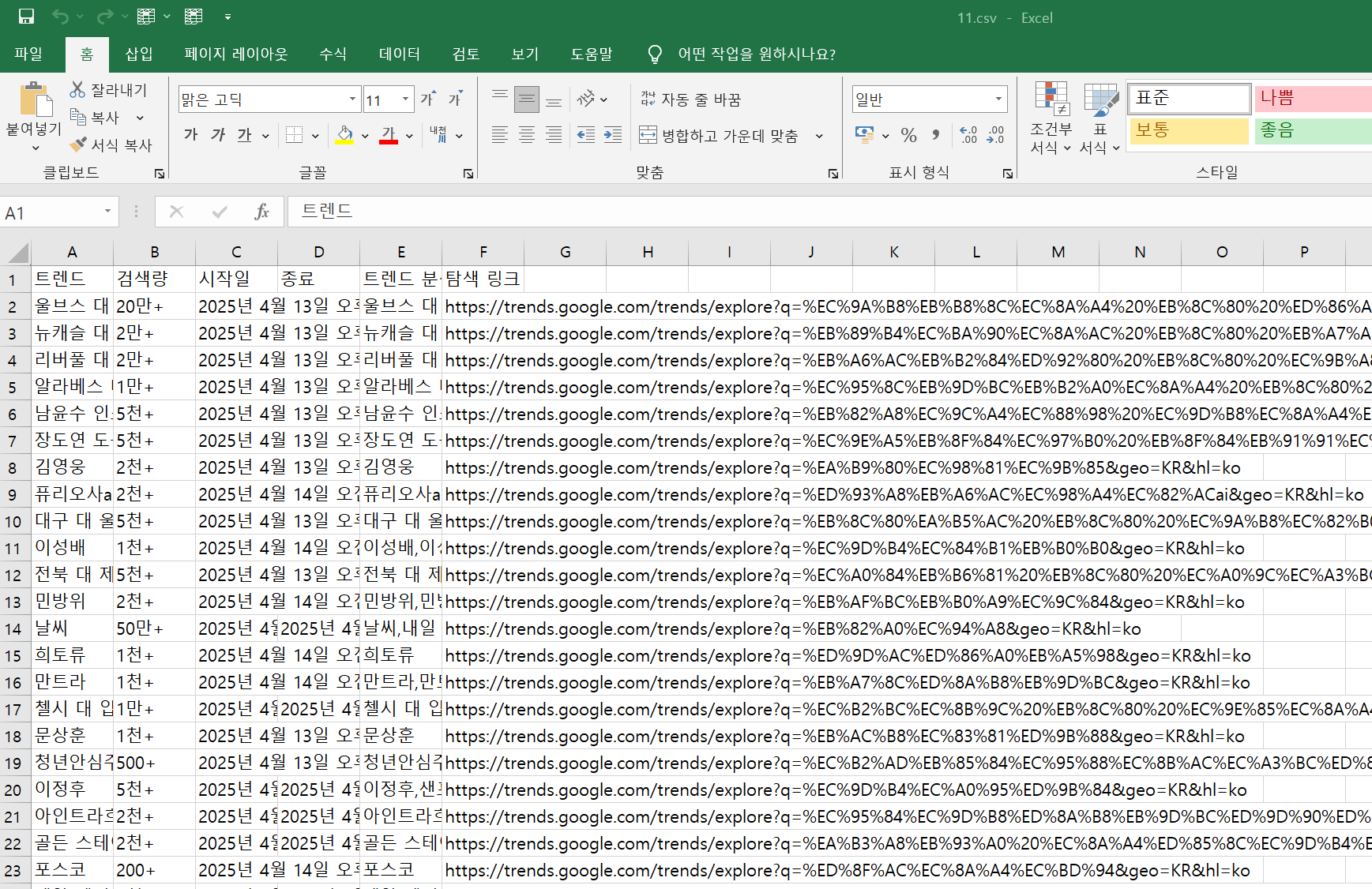The height and width of the screenshot is (889, 1372).
Task: Click the cancel X in formula bar
Action: 176,212
